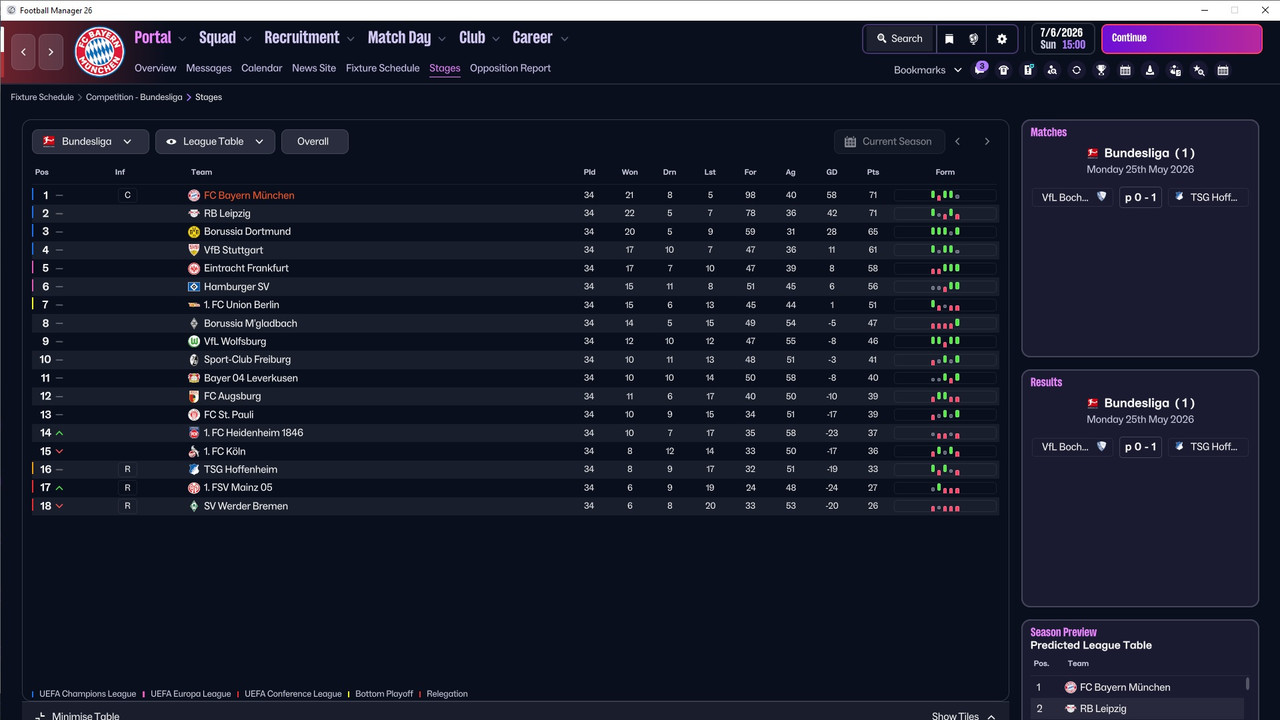Viewport: 1280px width, 720px height.
Task: Open the settings gear icon
Action: pyautogui.click(x=1002, y=39)
